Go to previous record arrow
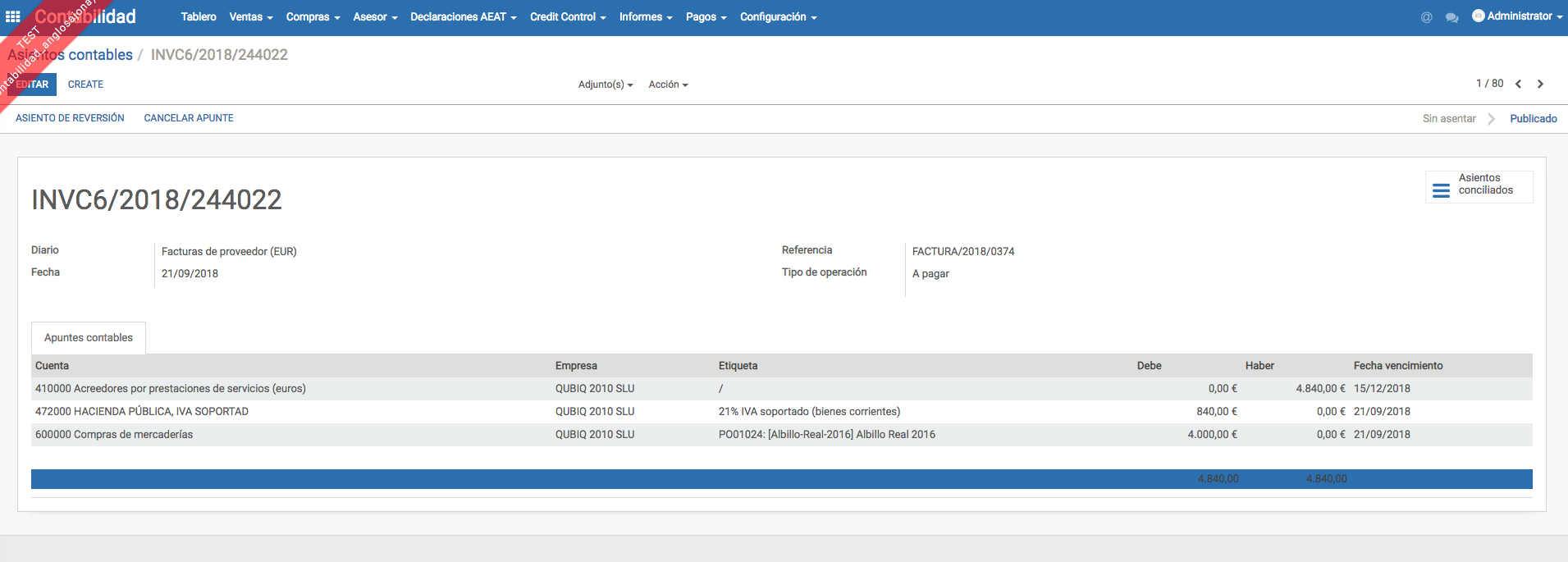1568x562 pixels. point(1518,84)
